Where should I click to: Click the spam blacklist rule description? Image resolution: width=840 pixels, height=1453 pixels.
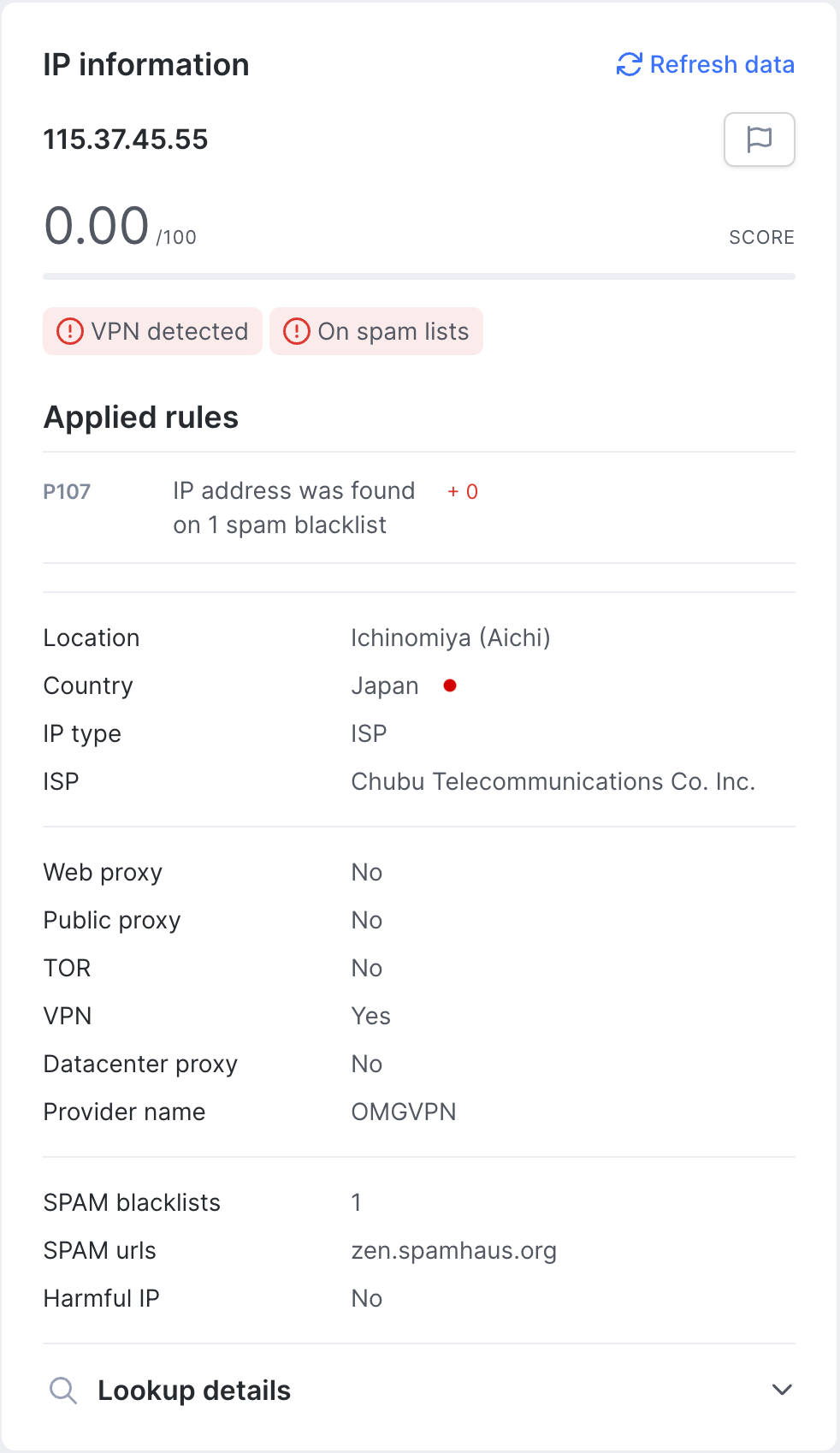pyautogui.click(x=294, y=507)
